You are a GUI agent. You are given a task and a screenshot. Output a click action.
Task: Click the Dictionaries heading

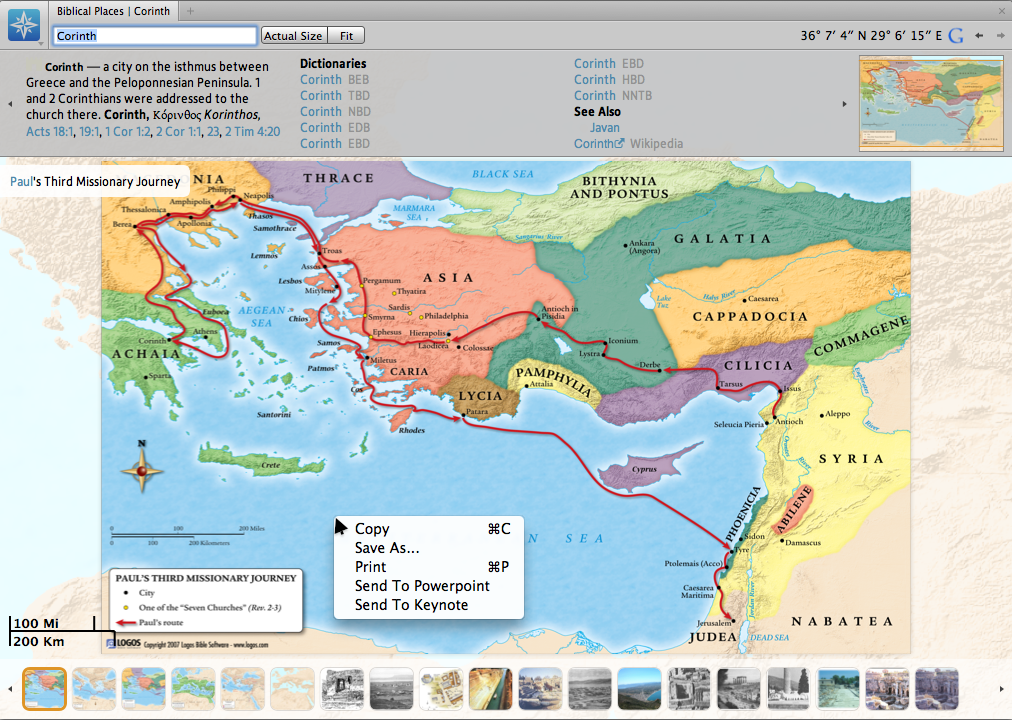(333, 63)
